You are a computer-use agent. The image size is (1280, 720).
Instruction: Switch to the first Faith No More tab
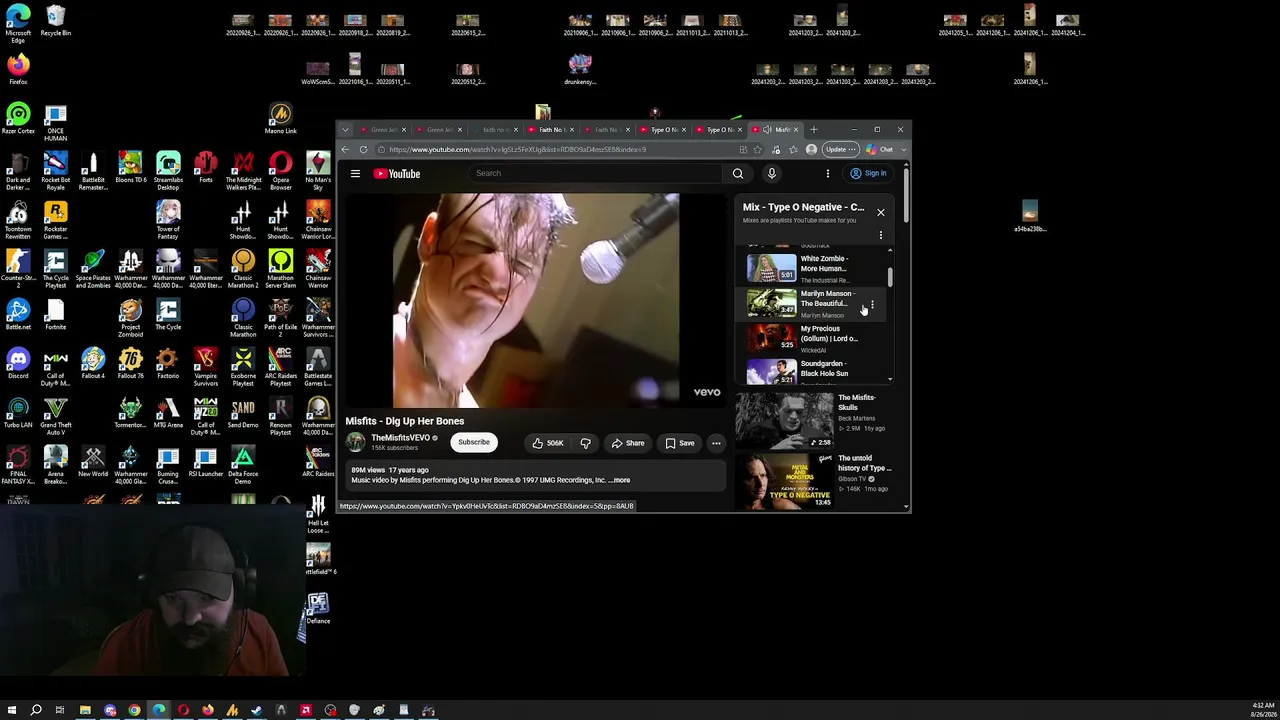551,130
